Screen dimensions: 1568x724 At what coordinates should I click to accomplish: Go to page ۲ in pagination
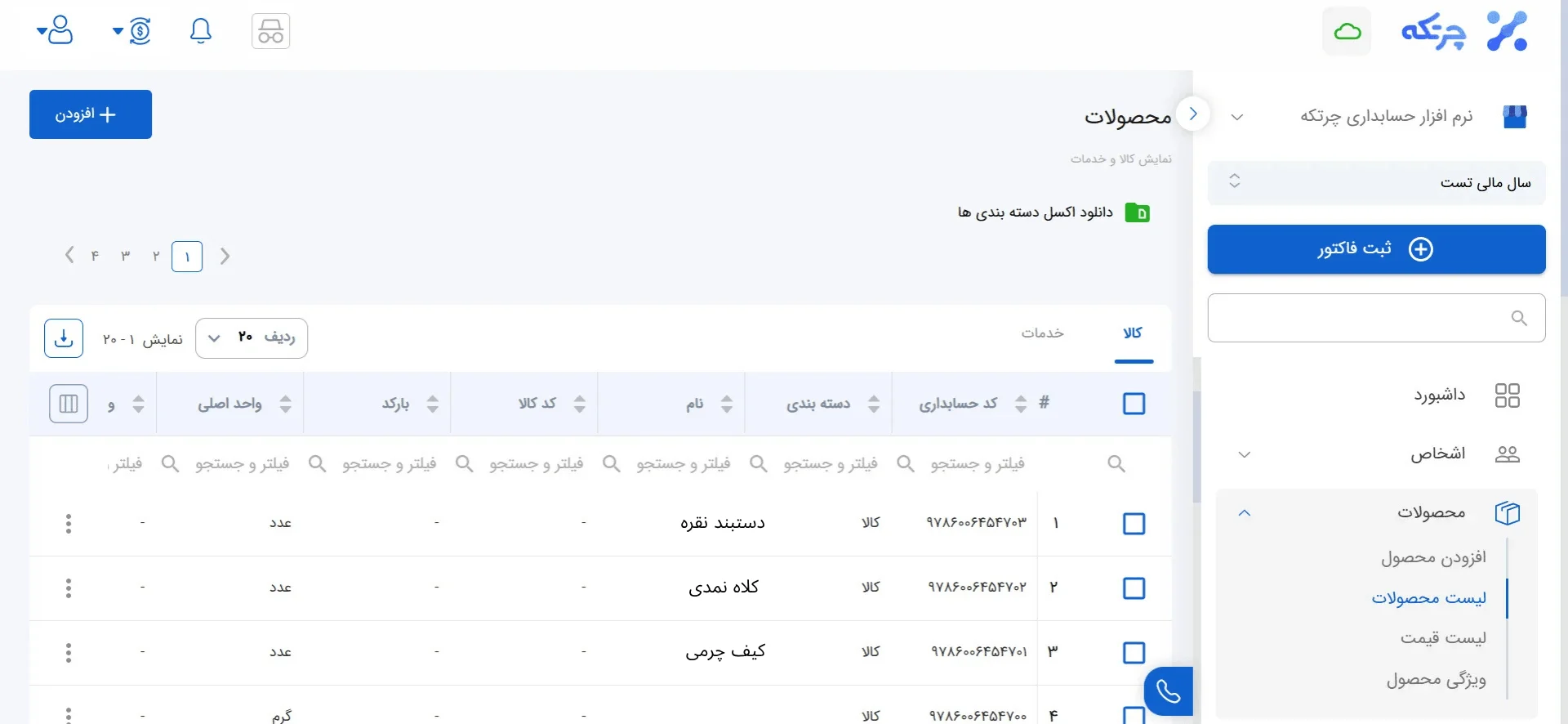(156, 257)
